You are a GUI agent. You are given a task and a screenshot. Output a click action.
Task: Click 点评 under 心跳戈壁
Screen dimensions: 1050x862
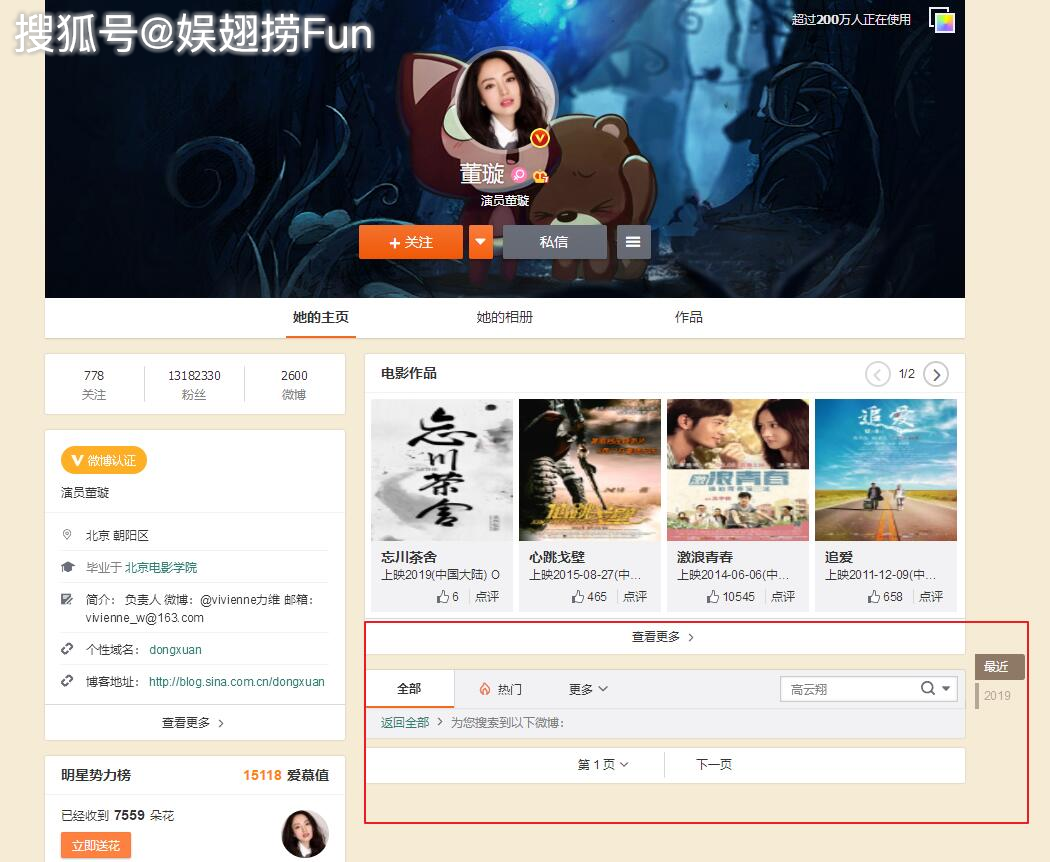pyautogui.click(x=635, y=596)
